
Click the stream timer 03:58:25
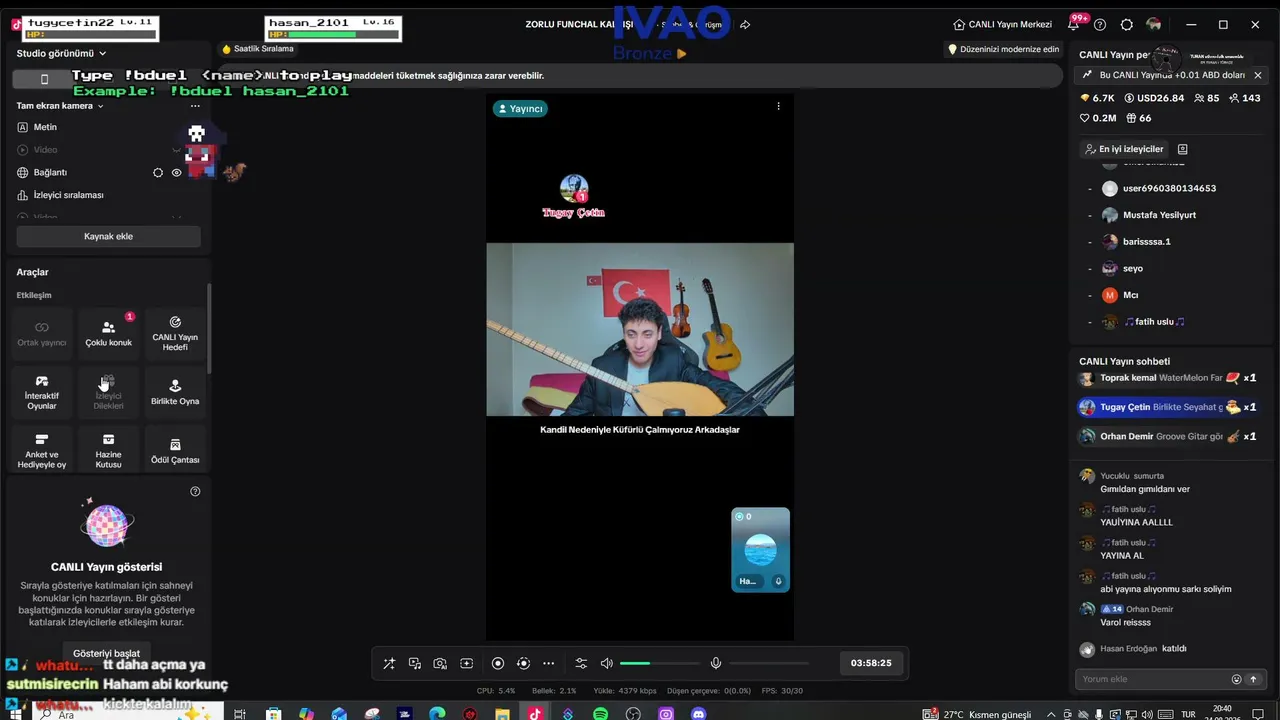[871, 663]
